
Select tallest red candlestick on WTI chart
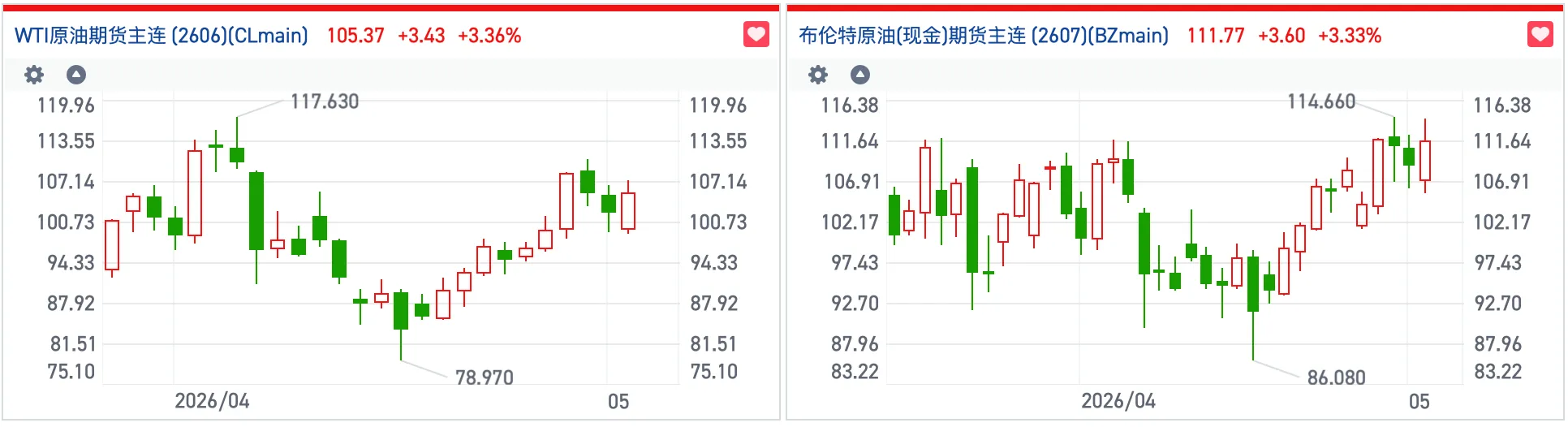point(195,192)
